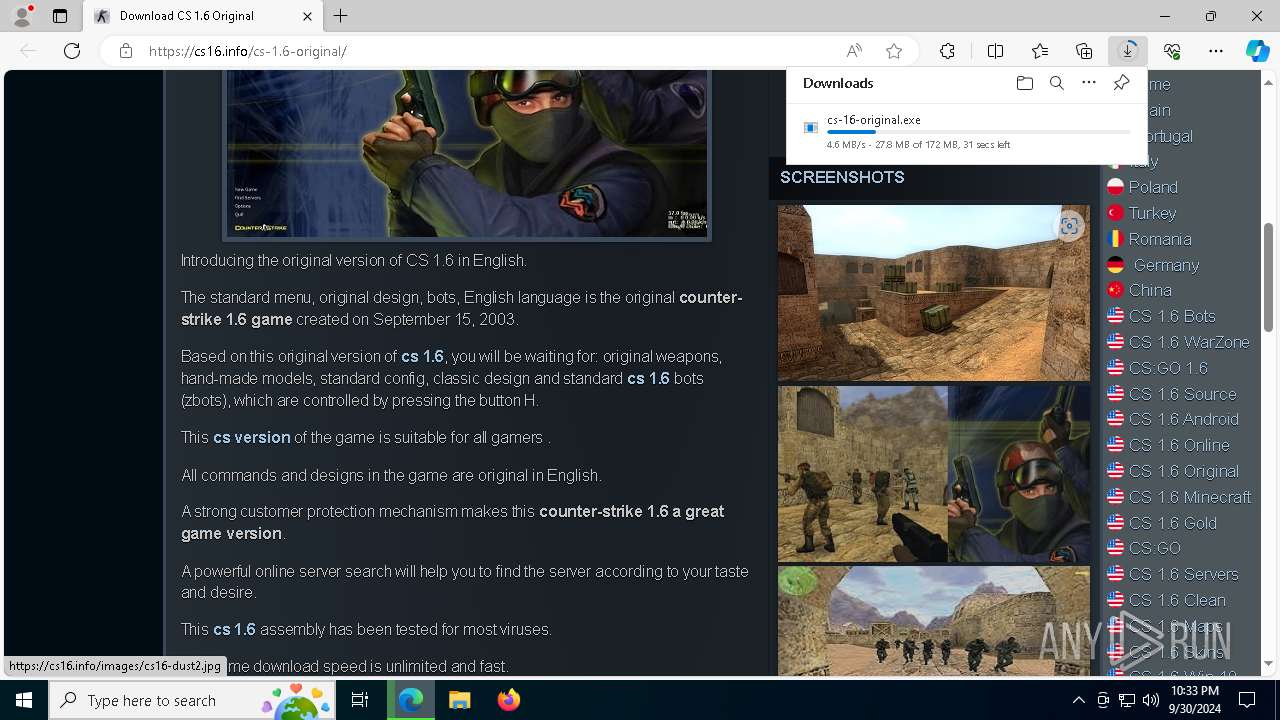
Task: Toggle Split screen view
Action: tap(996, 51)
